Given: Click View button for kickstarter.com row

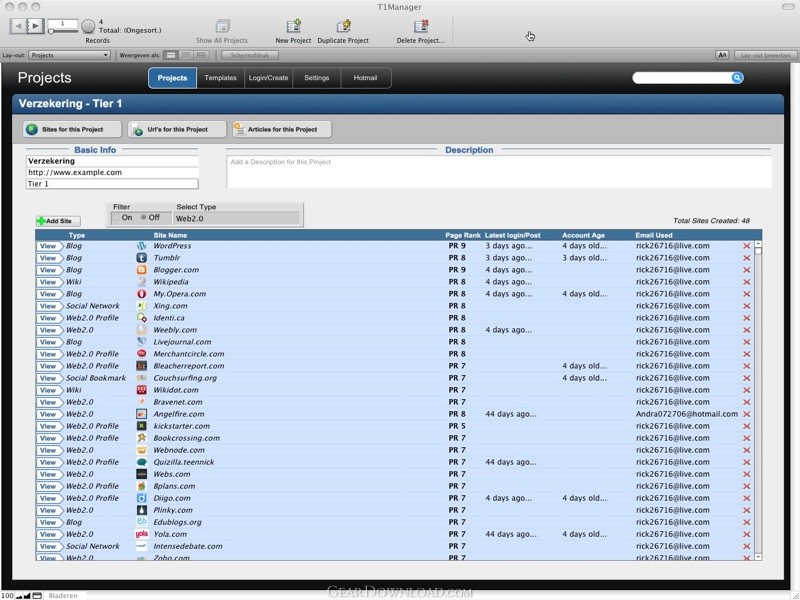Looking at the screenshot, I should (x=48, y=426).
